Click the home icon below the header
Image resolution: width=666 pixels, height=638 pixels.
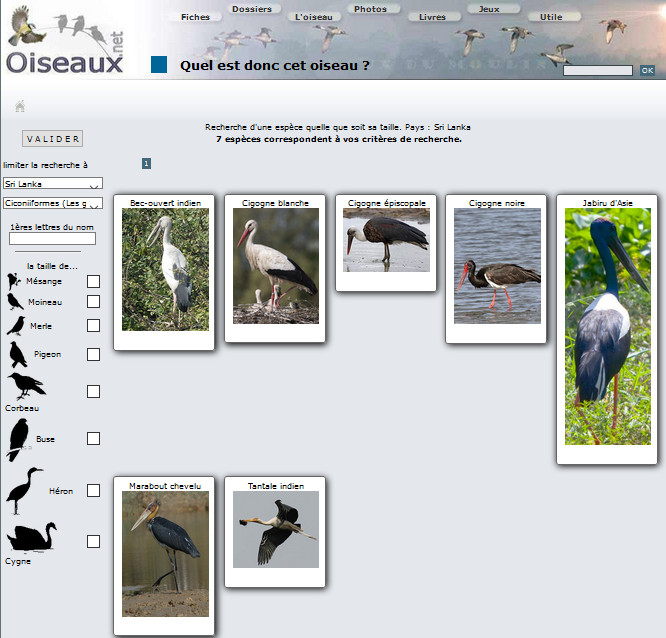(x=20, y=106)
